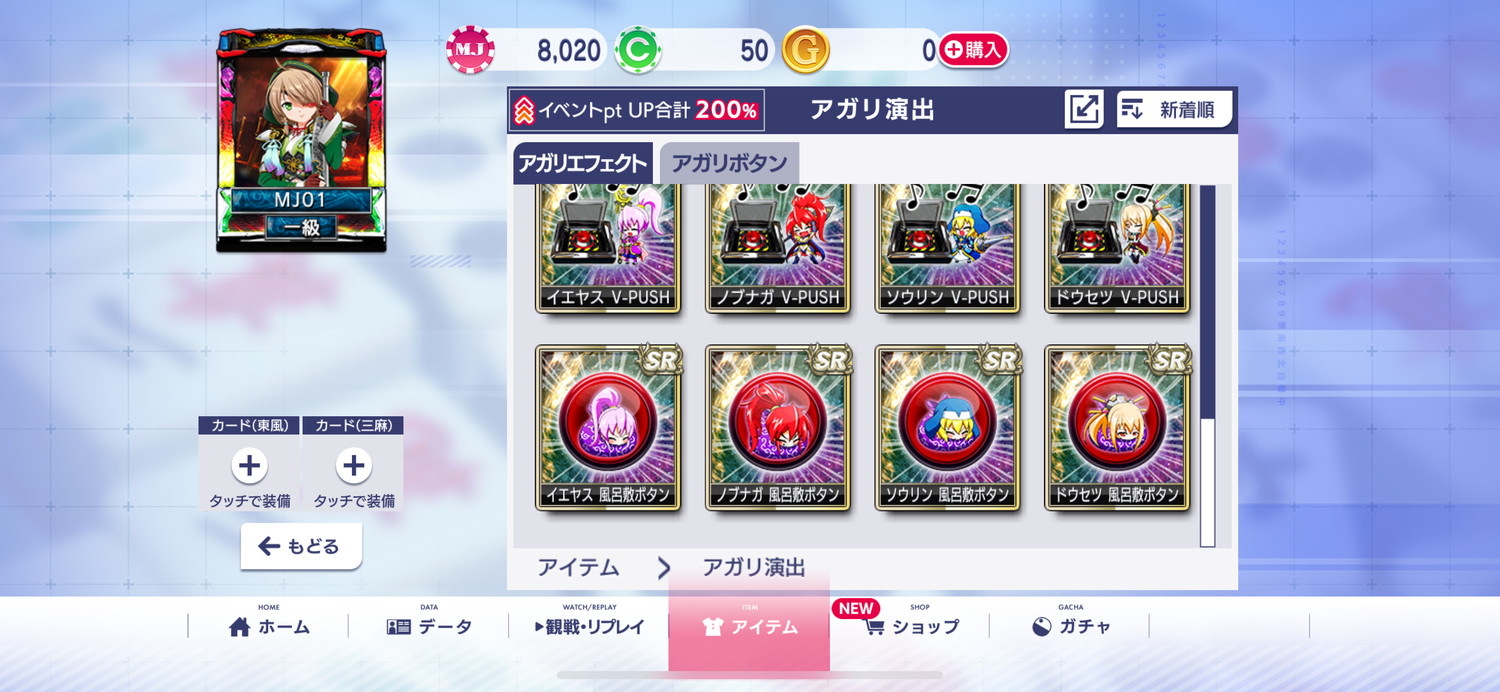
Task: Pick the ノブナガ 風呂敷ボタン item
Action: point(778,428)
